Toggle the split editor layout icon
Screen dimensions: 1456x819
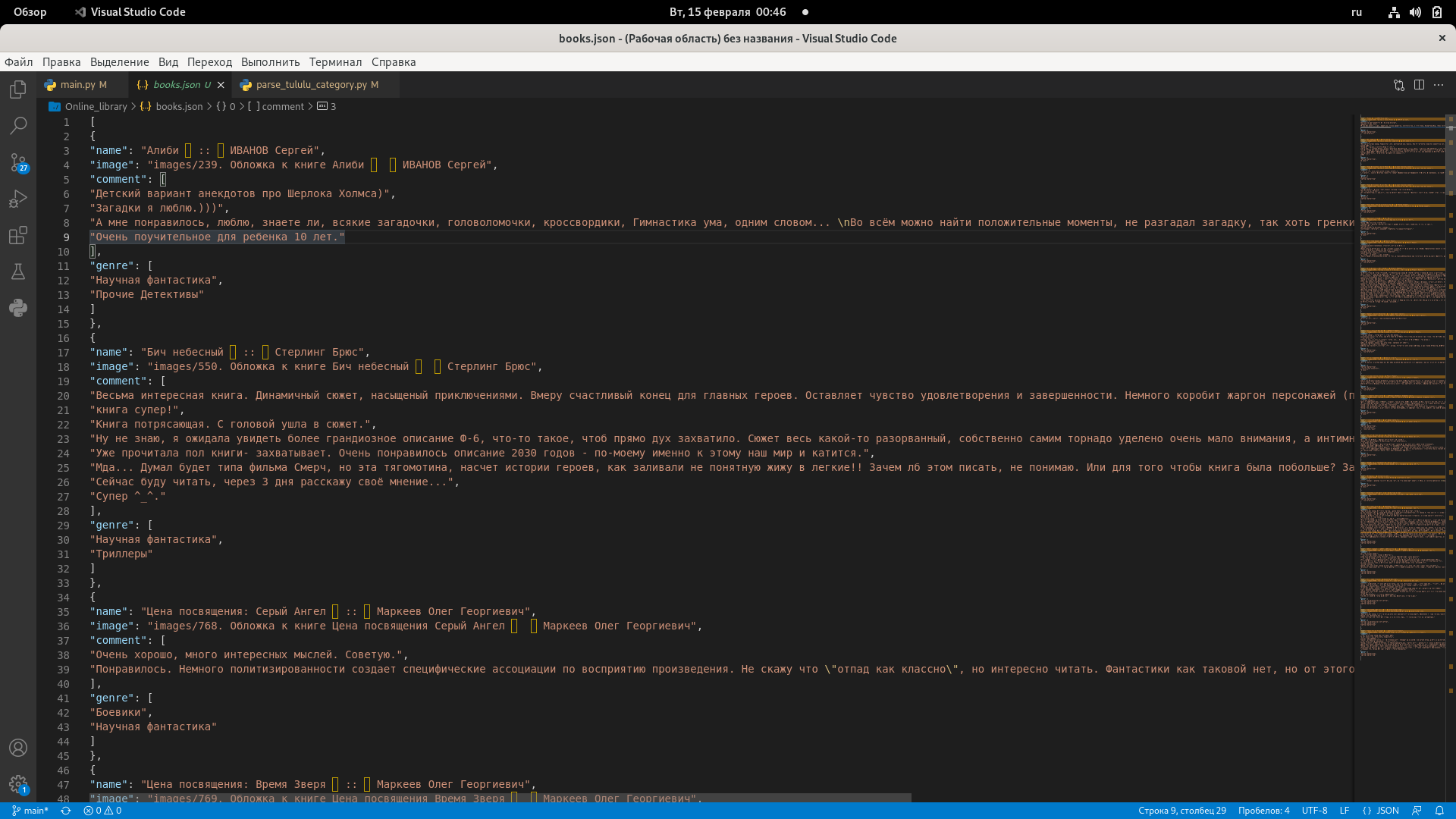pos(1419,85)
